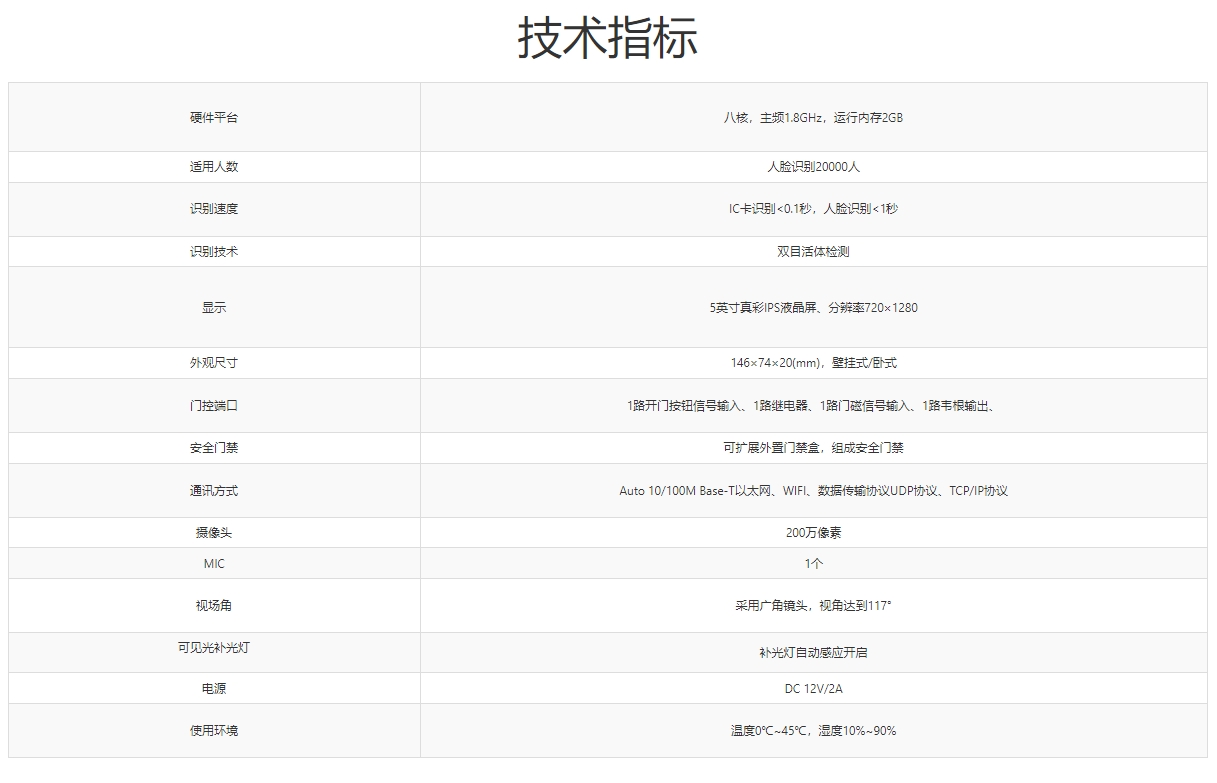Click the 识别速度 row label
1217x783 pixels.
coord(214,209)
